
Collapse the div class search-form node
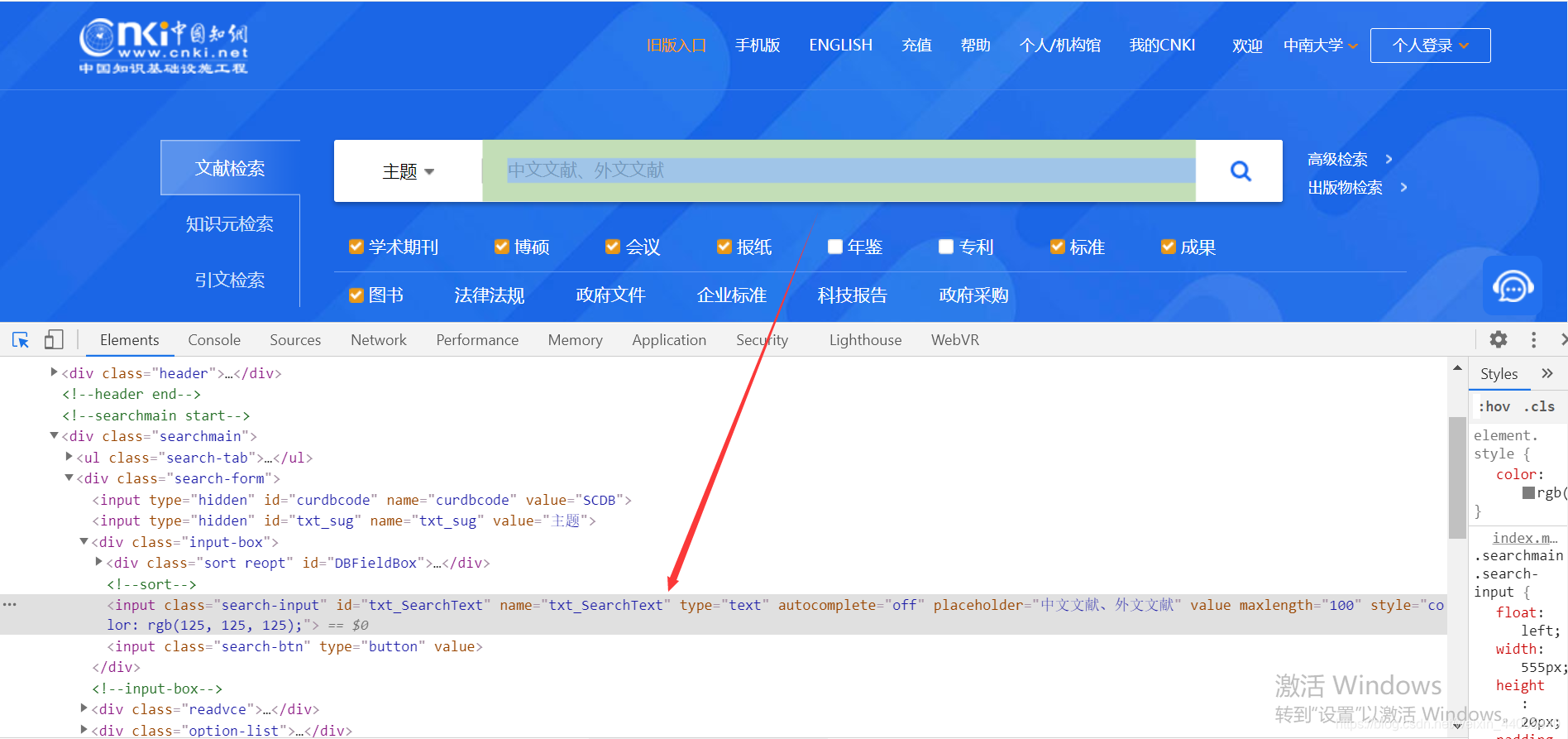click(x=69, y=477)
